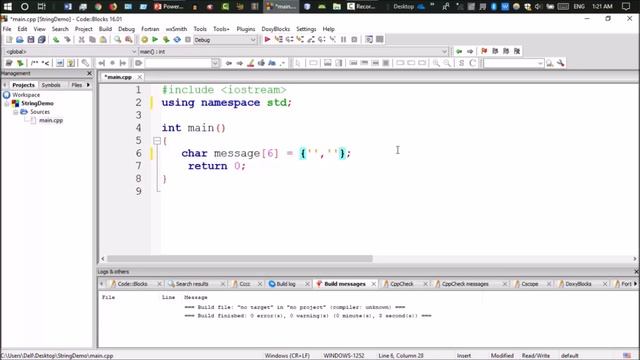Click the Debugging windows icon

(x=369, y=40)
